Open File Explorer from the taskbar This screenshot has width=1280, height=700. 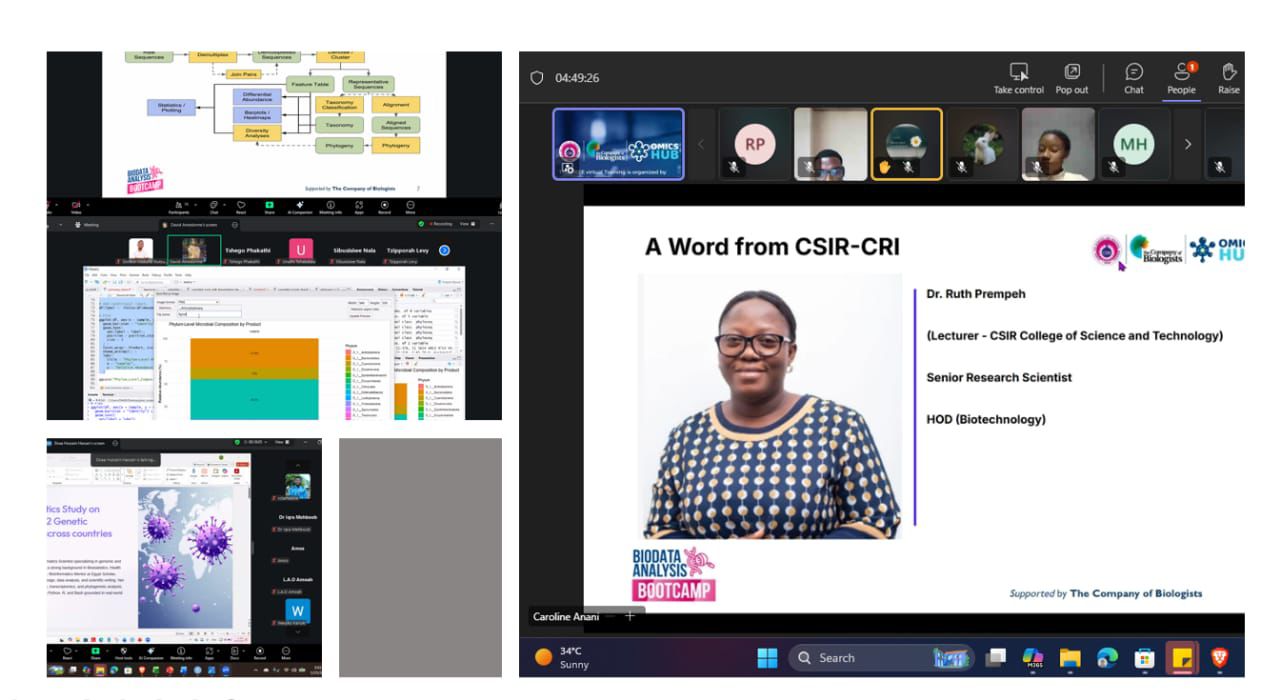coord(1070,657)
